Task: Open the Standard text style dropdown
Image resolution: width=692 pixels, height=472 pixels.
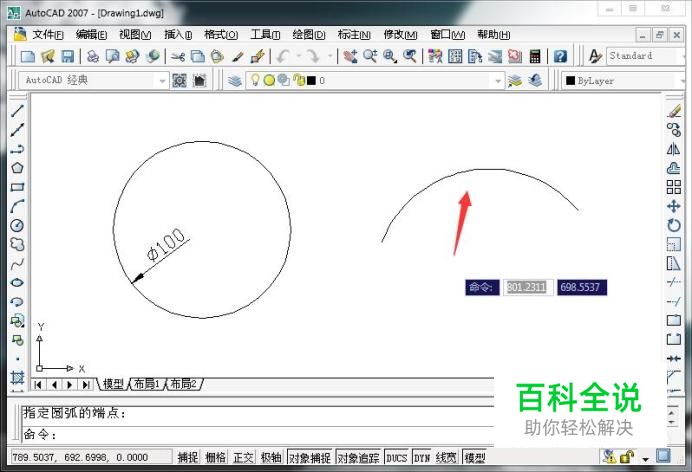Action: (x=684, y=56)
